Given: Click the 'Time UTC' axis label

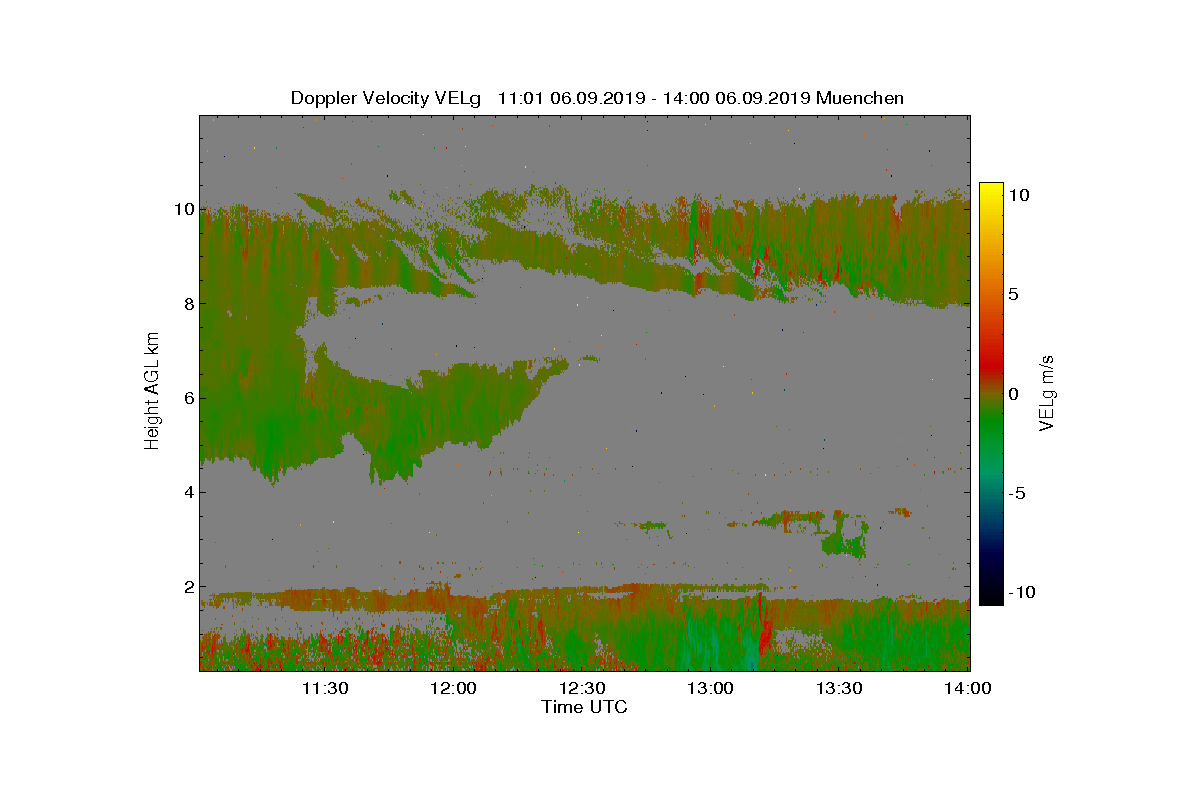Looking at the screenshot, I should pyautogui.click(x=584, y=707).
